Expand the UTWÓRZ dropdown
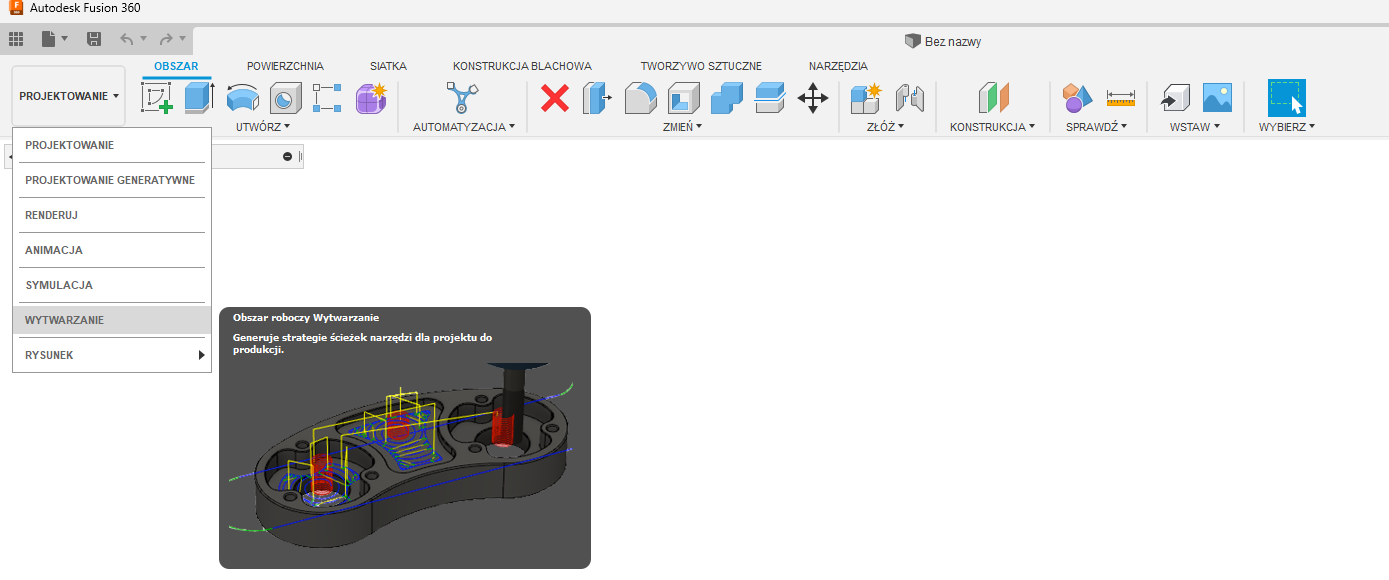This screenshot has width=1389, height=580. point(263,127)
